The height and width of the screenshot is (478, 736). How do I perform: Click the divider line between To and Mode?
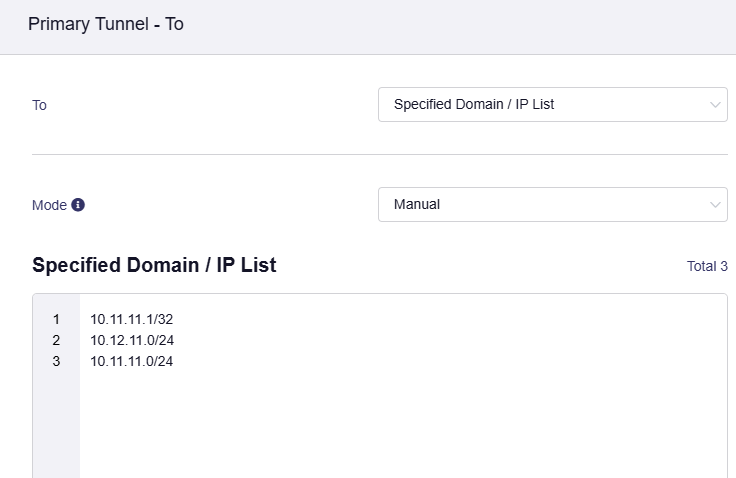coord(380,154)
